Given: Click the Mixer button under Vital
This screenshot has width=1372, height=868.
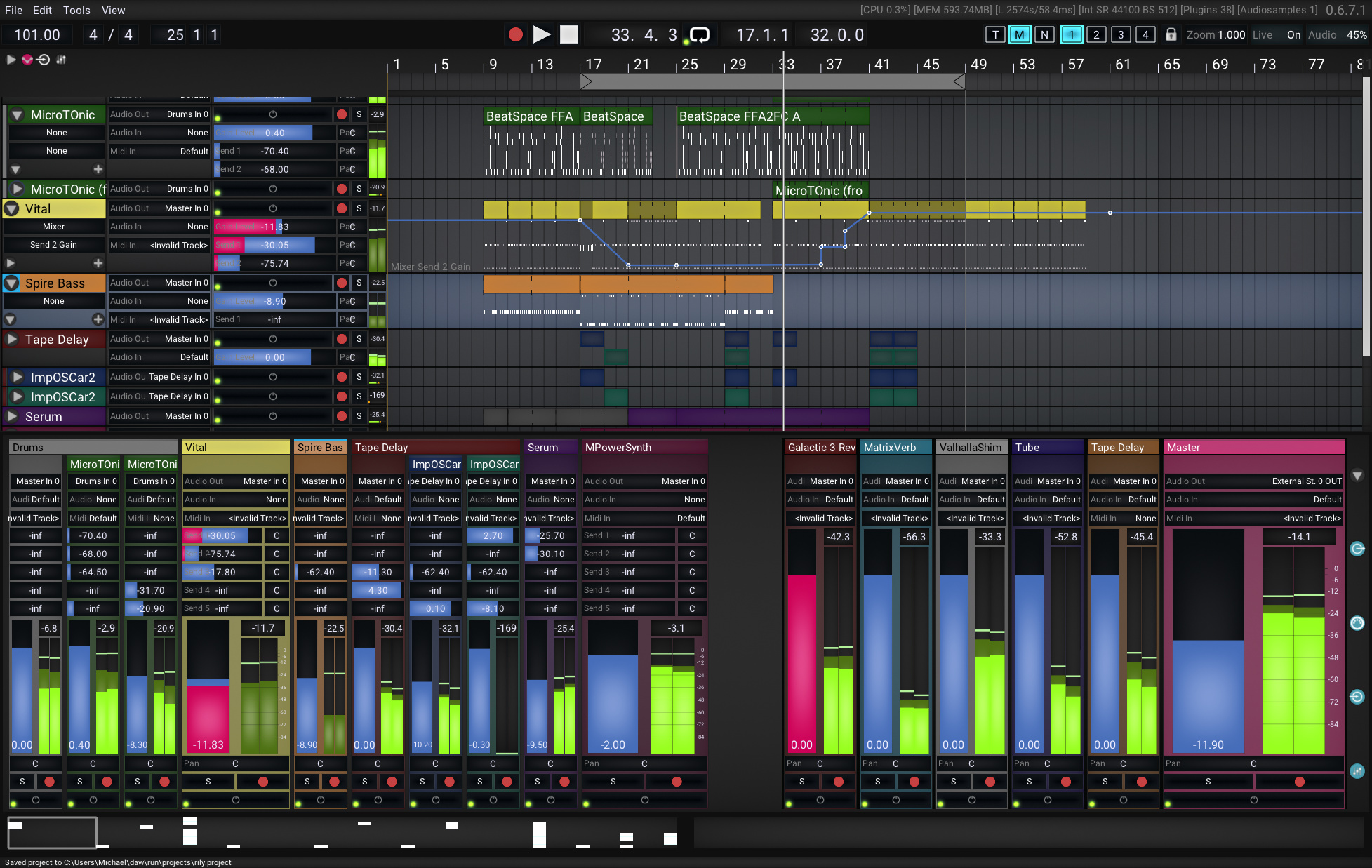Looking at the screenshot, I should (x=54, y=227).
